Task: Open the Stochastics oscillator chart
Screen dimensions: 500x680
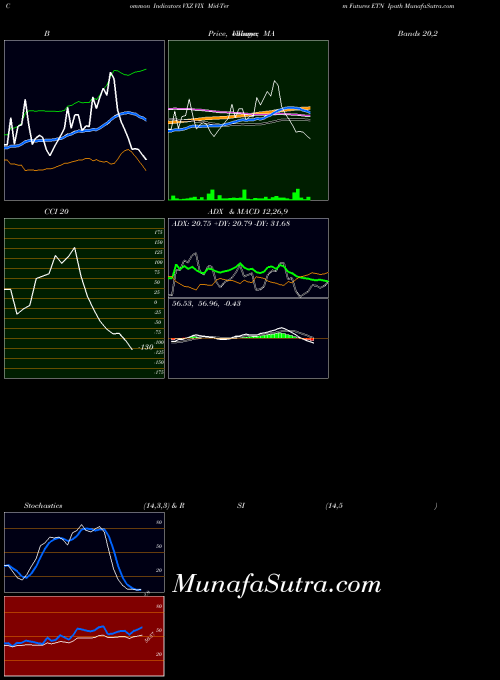Action: point(85,552)
